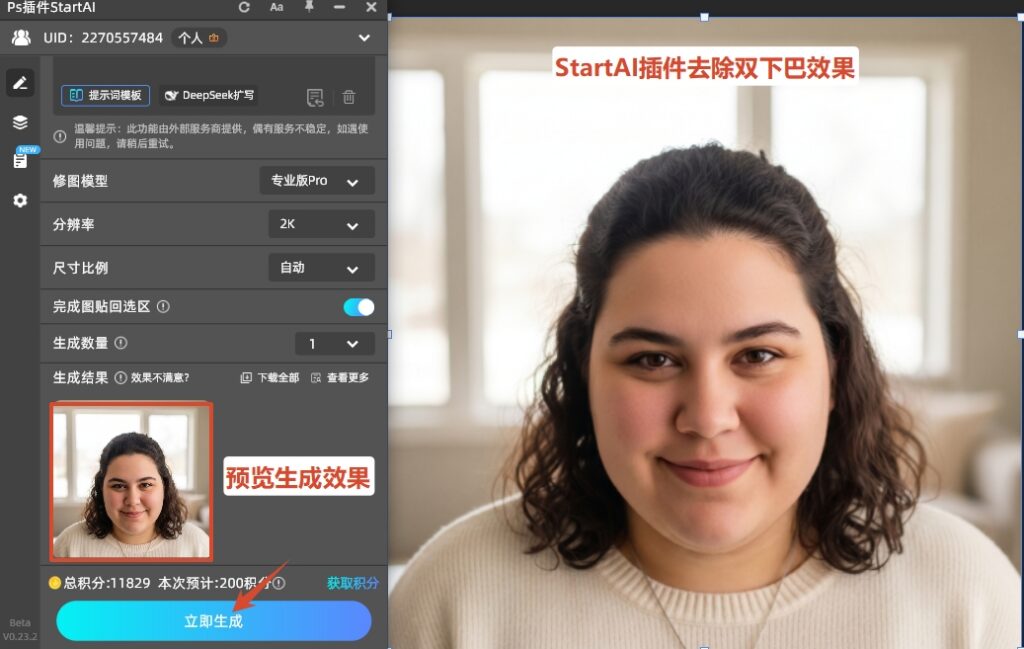Open the sidebar document icon marked NEW
1024x649 pixels.
(x=19, y=162)
